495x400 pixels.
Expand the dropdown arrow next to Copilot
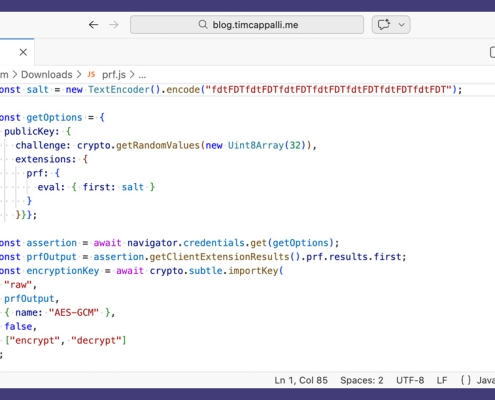coord(402,25)
